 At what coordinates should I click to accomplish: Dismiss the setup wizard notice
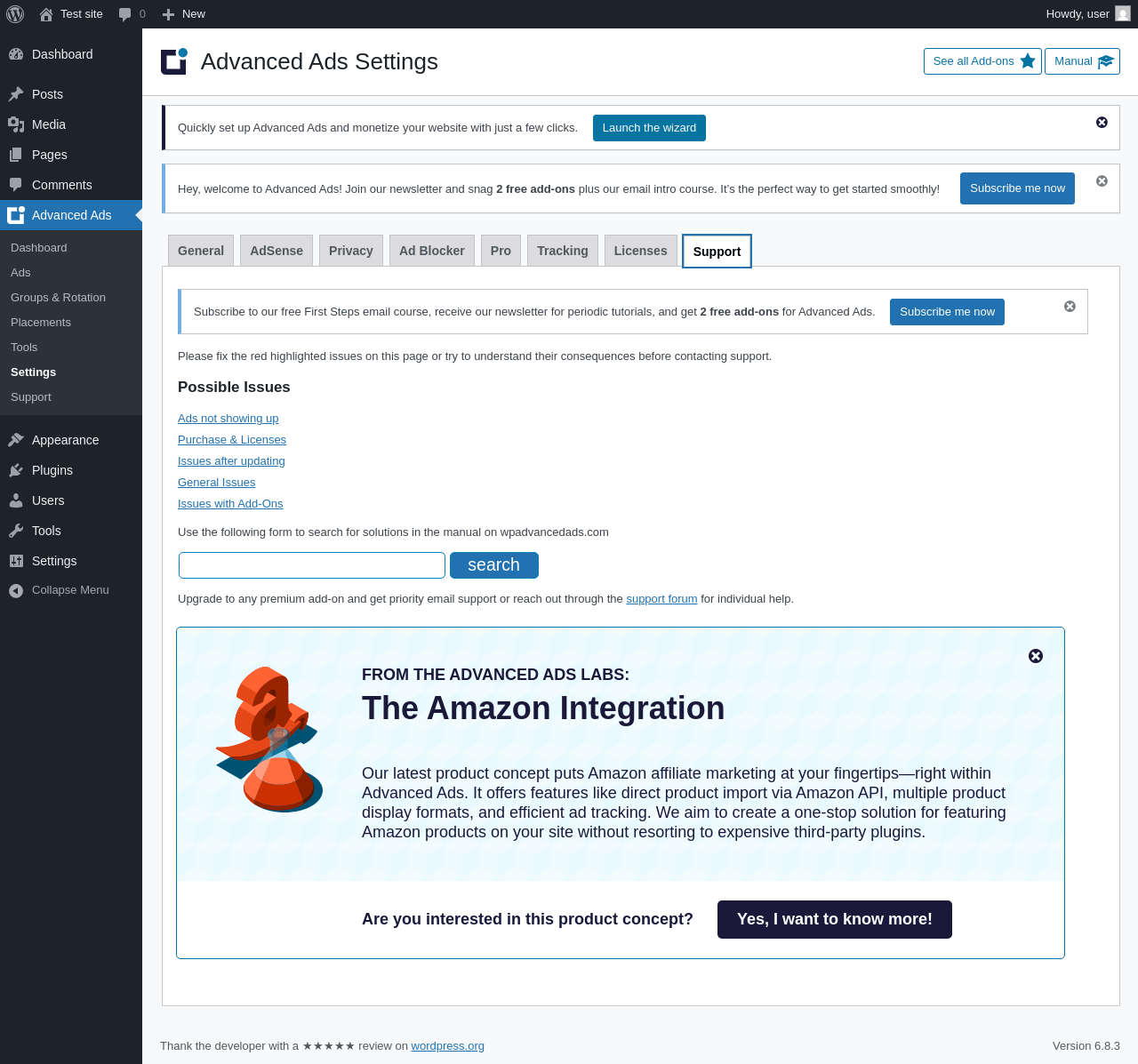click(1102, 123)
